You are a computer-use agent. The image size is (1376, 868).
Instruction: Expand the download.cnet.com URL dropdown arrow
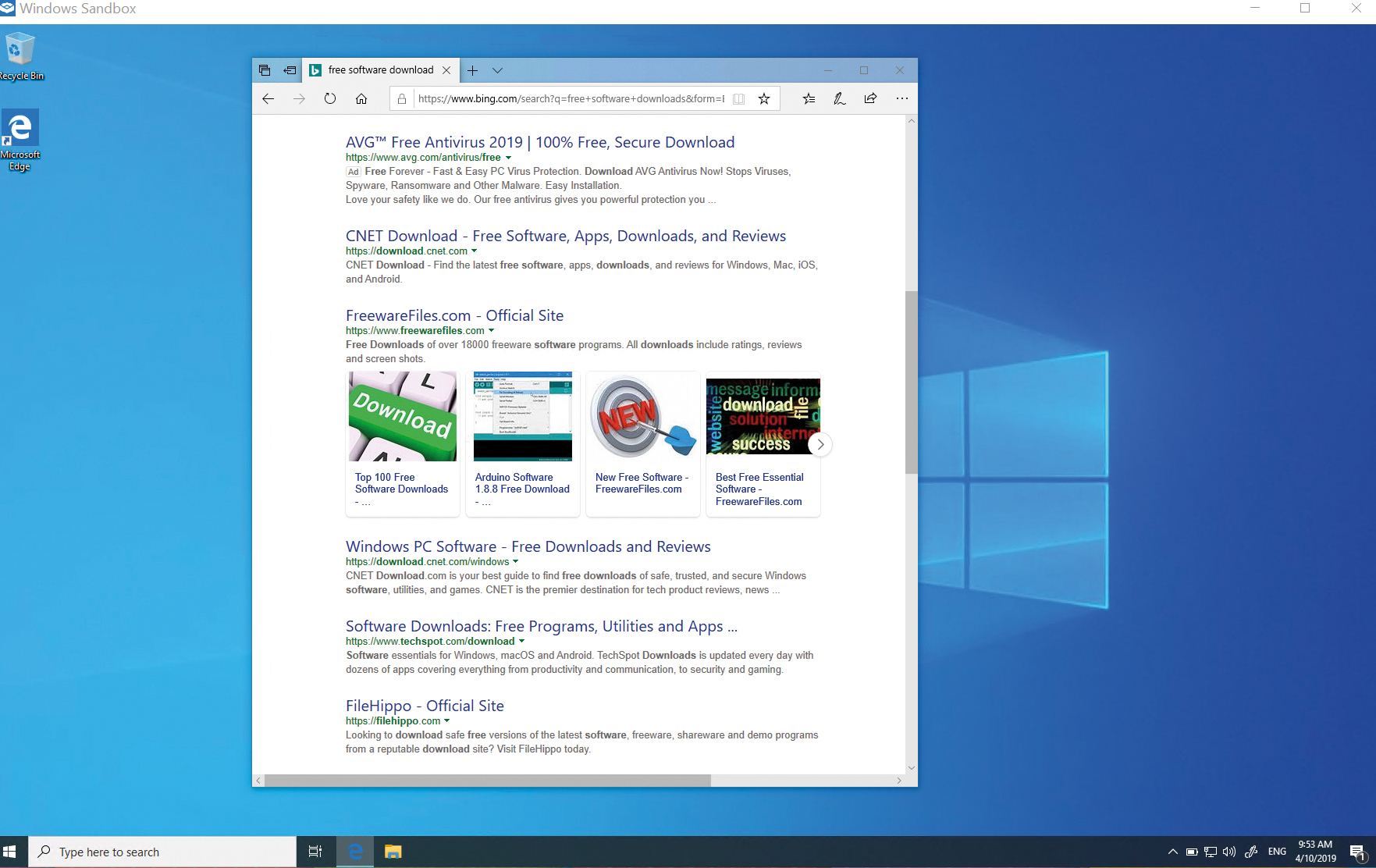click(475, 251)
